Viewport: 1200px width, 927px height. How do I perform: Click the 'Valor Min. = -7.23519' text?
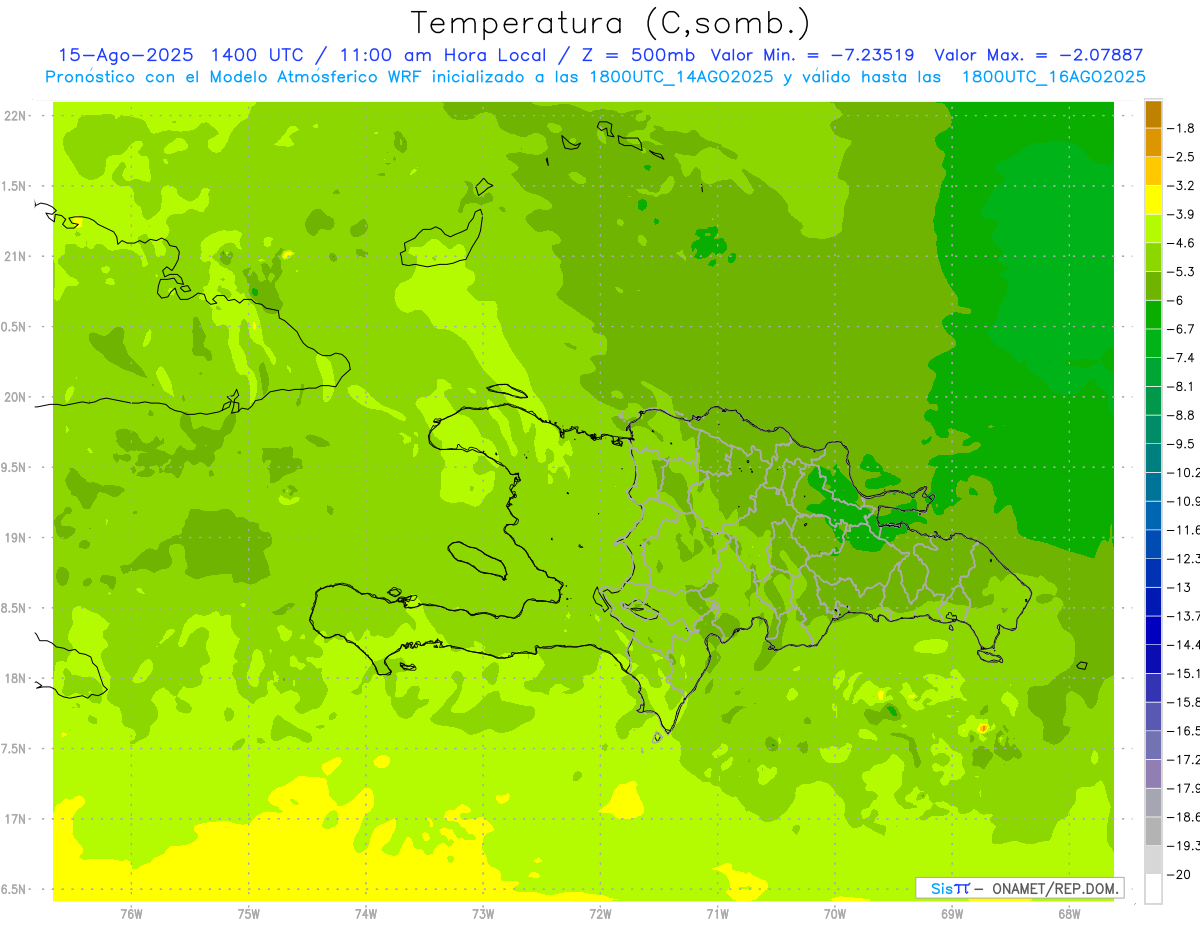[x=811, y=55]
